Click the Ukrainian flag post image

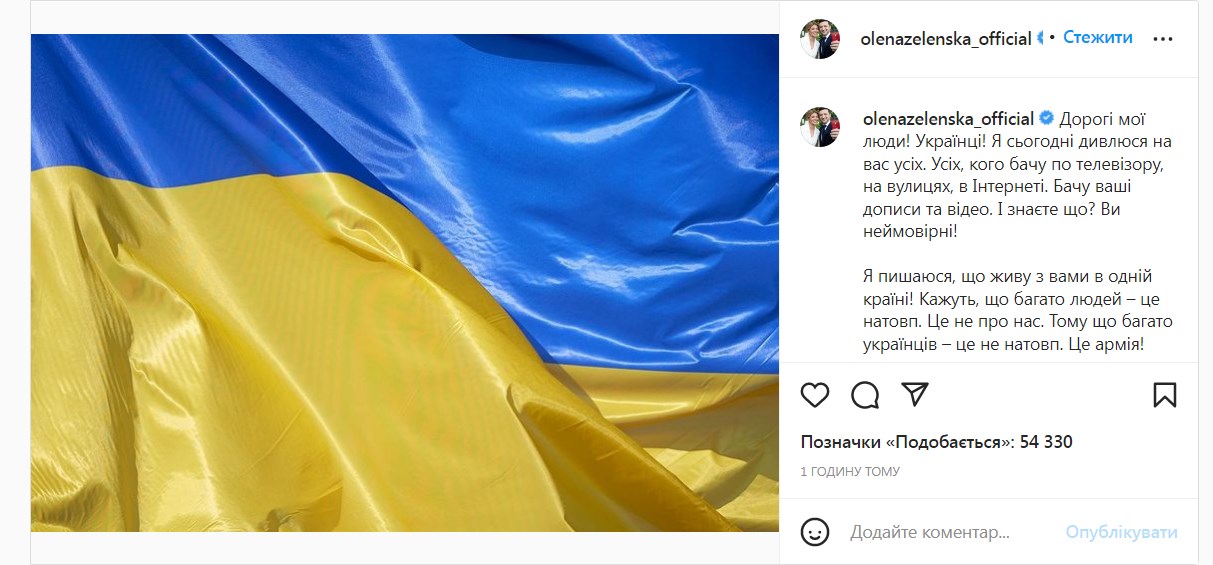coord(405,283)
